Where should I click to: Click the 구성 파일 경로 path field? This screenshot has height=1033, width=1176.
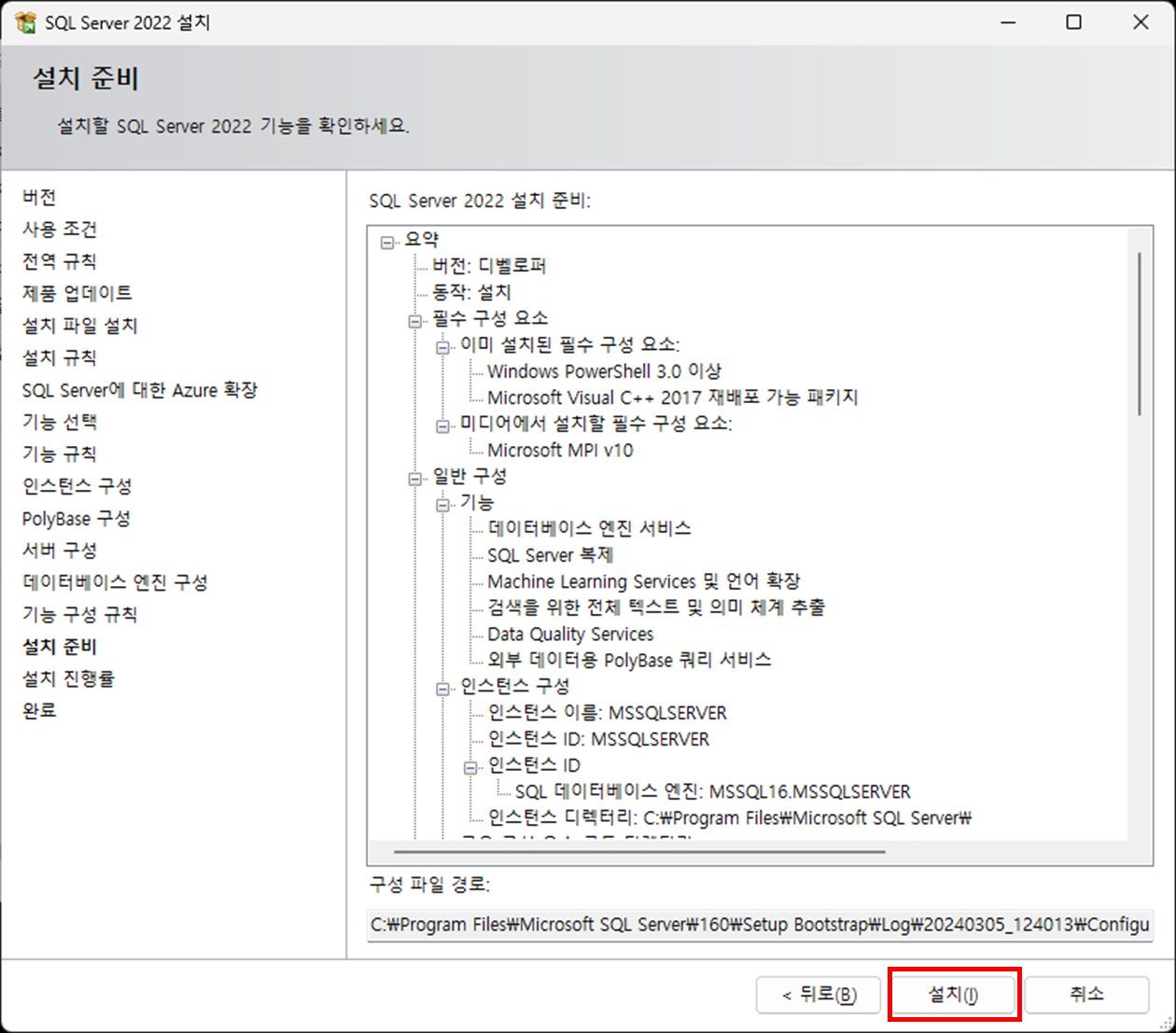pyautogui.click(x=760, y=925)
